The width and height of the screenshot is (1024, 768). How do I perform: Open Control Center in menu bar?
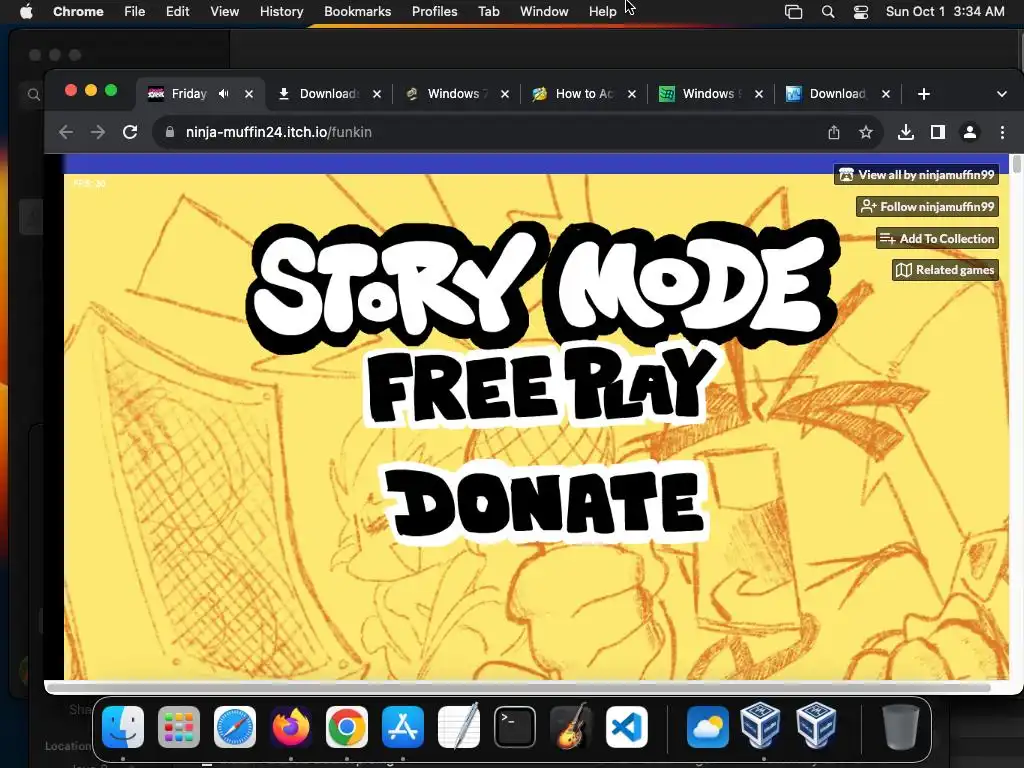point(861,12)
